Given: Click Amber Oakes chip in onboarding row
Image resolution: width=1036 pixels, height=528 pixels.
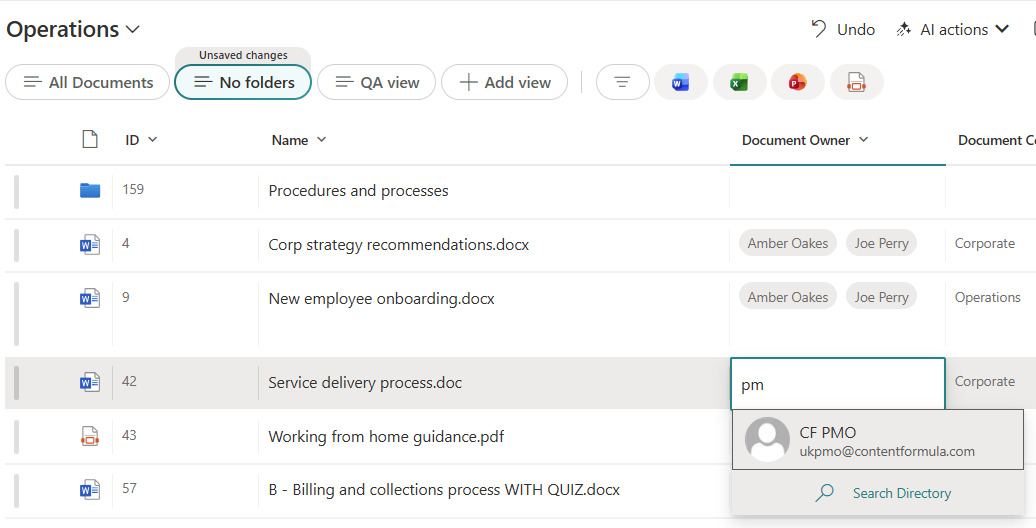Looking at the screenshot, I should tap(788, 297).
